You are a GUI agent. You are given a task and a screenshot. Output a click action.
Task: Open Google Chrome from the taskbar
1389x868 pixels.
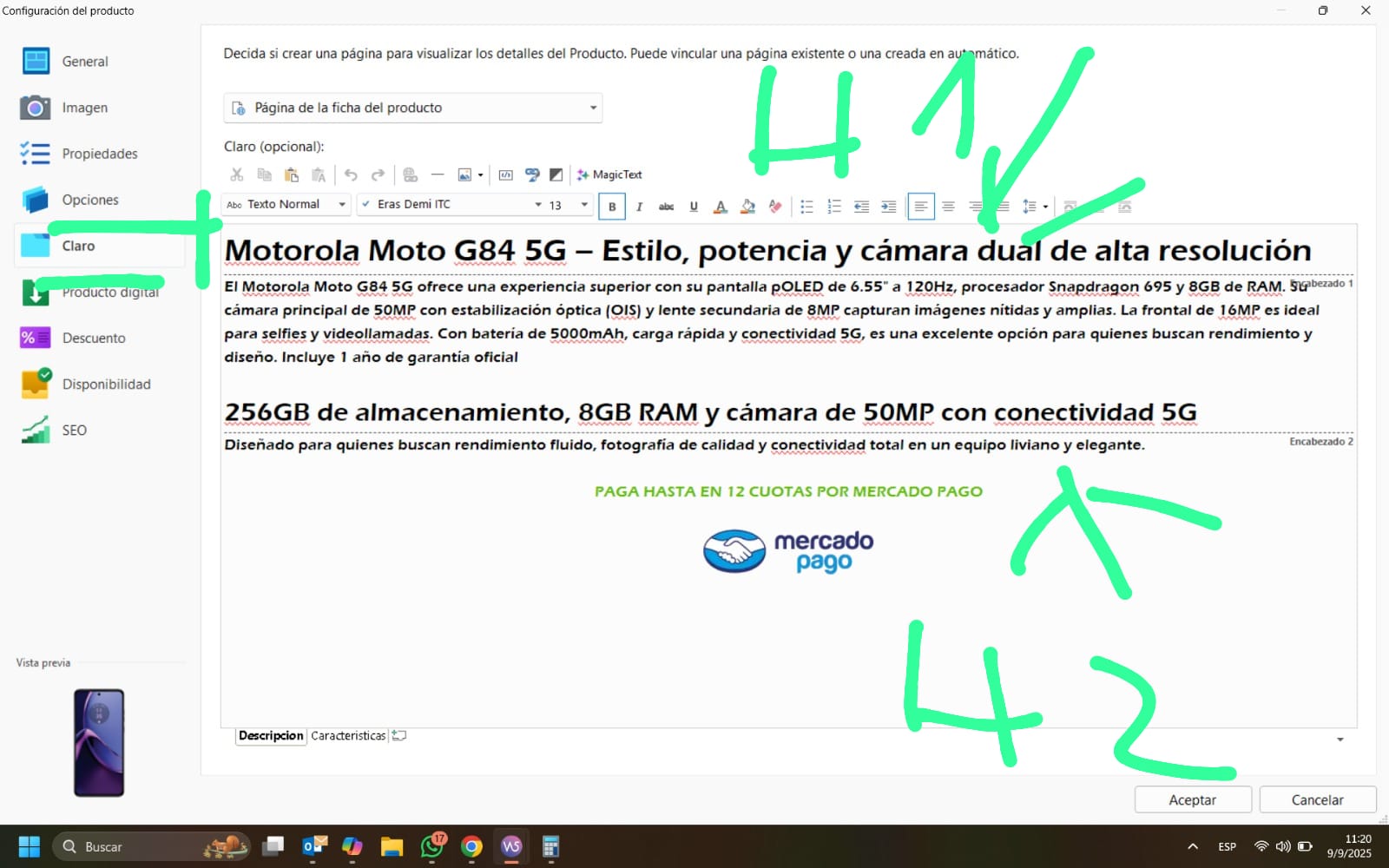(471, 846)
